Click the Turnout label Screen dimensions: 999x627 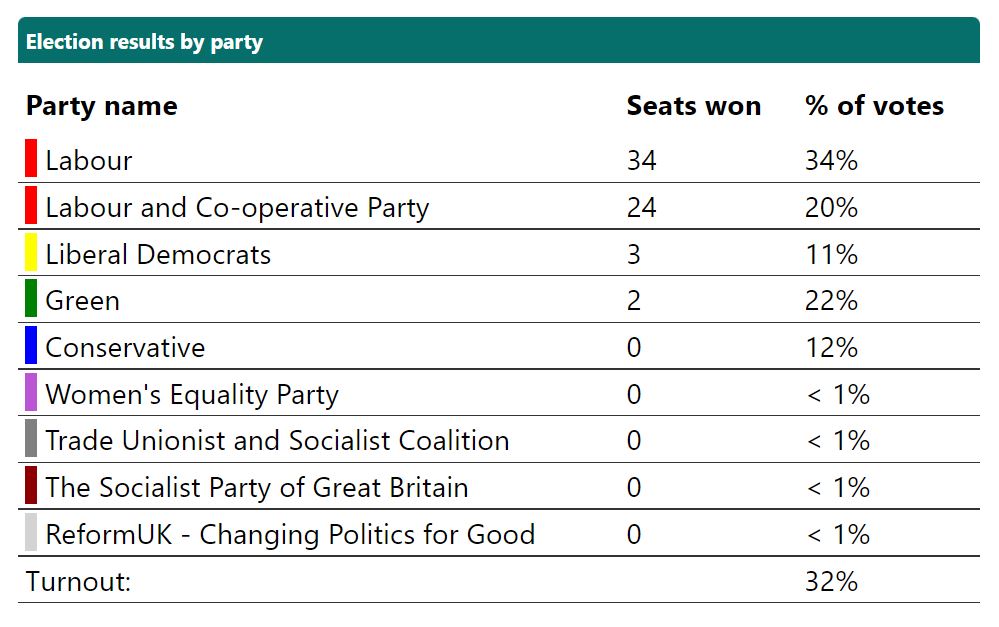coord(79,582)
